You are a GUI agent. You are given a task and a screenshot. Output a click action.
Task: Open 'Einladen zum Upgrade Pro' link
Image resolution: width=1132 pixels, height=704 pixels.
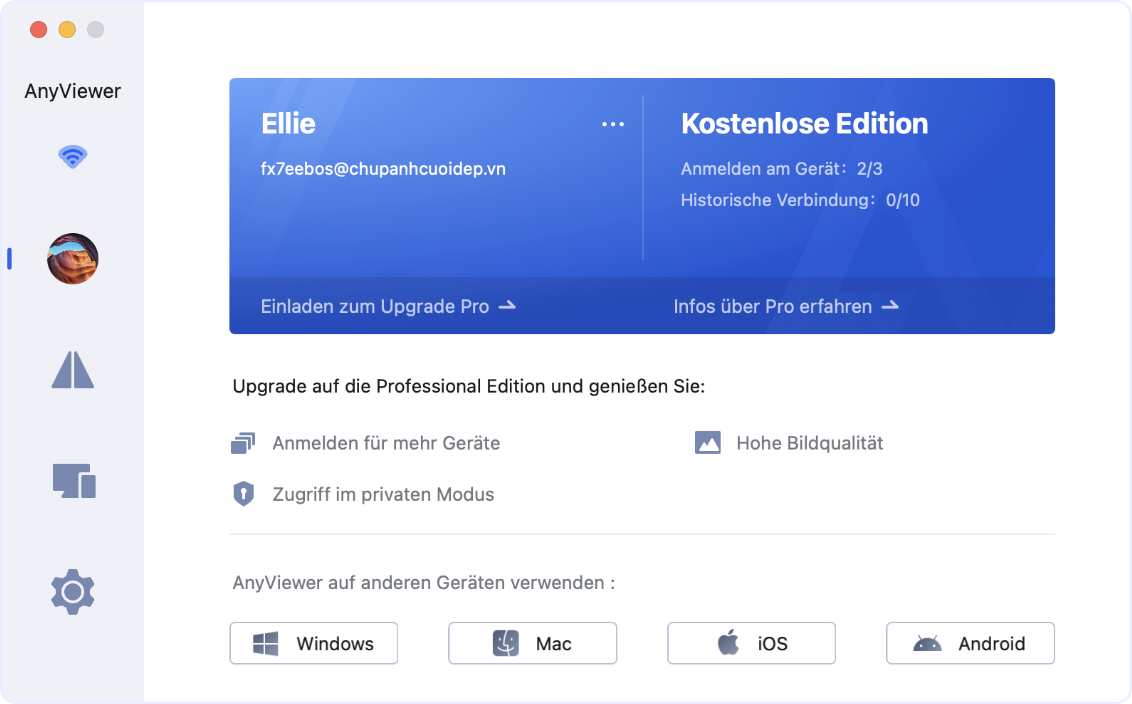coord(388,306)
